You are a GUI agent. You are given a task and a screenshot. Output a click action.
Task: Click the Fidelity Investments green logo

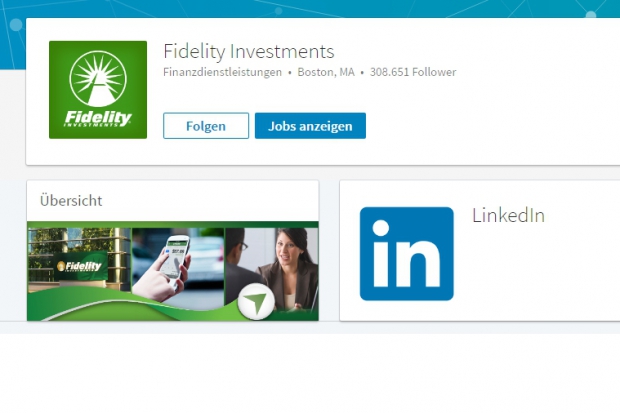pos(98,90)
